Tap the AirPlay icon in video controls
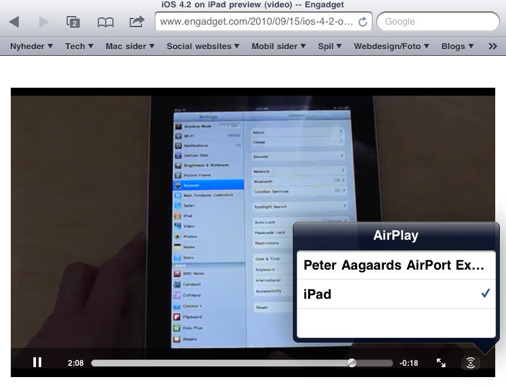The height and width of the screenshot is (386, 506). coord(470,363)
